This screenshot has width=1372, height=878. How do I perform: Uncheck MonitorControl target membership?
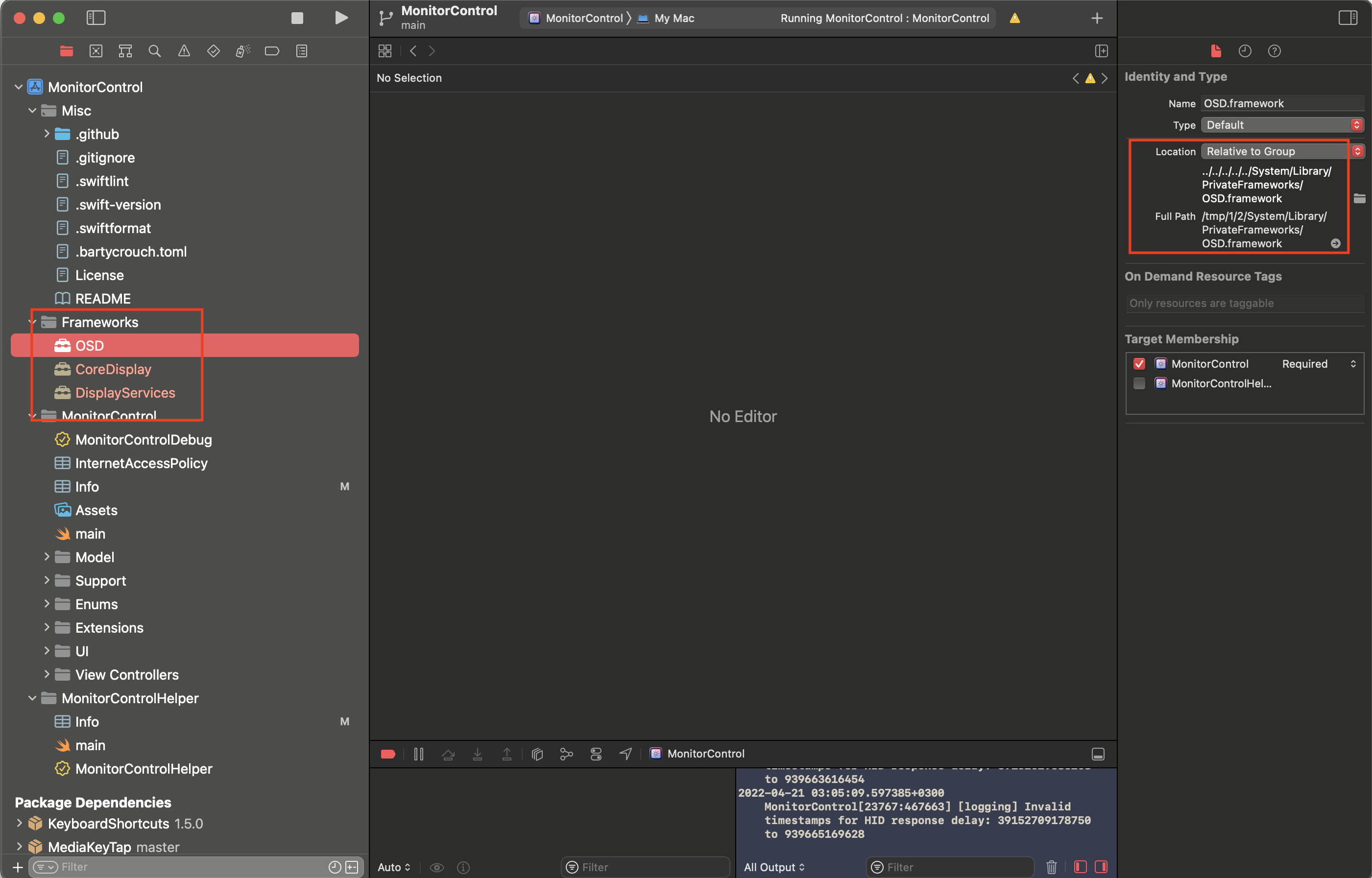click(x=1139, y=364)
